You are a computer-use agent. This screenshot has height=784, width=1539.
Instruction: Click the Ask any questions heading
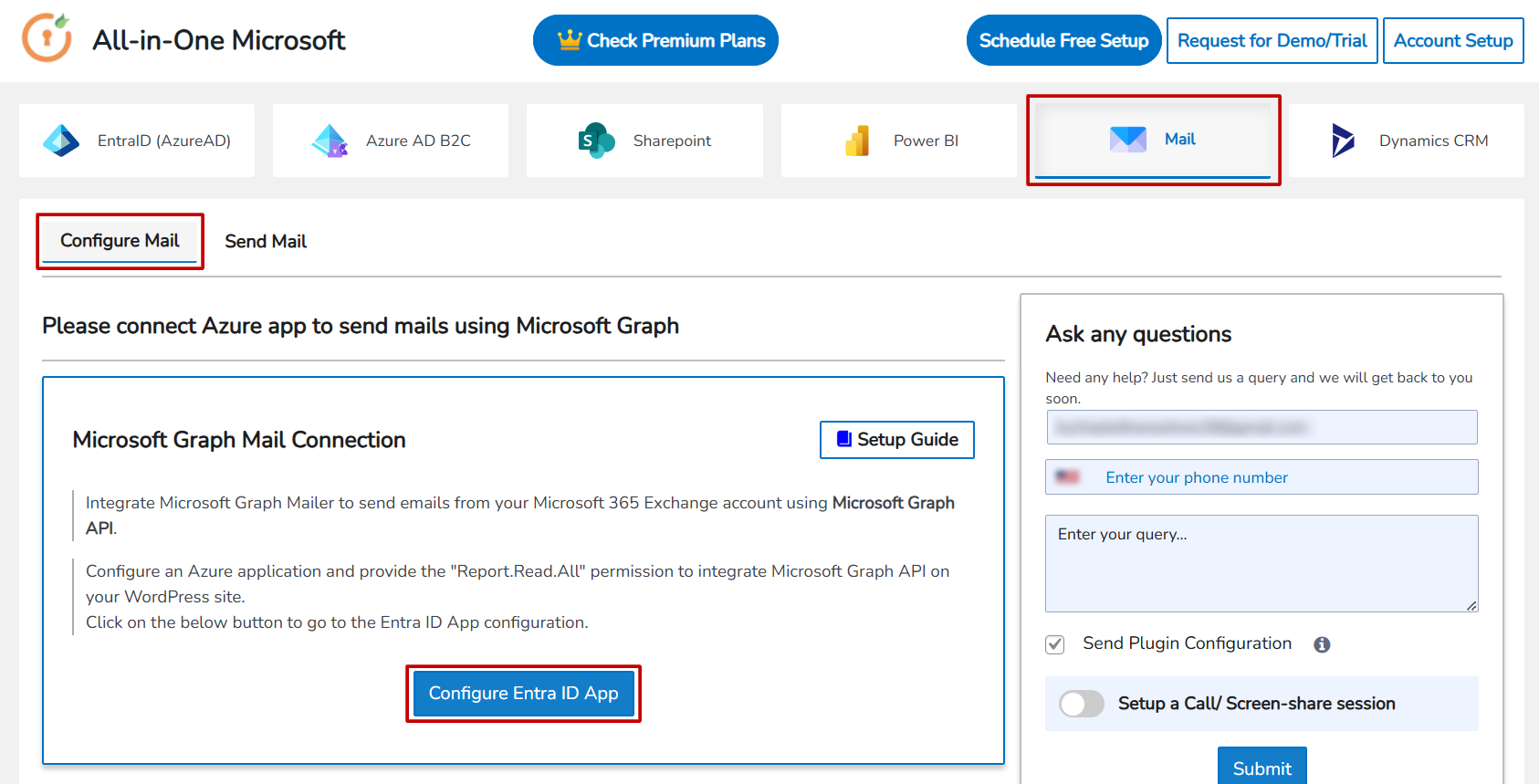pos(1138,334)
